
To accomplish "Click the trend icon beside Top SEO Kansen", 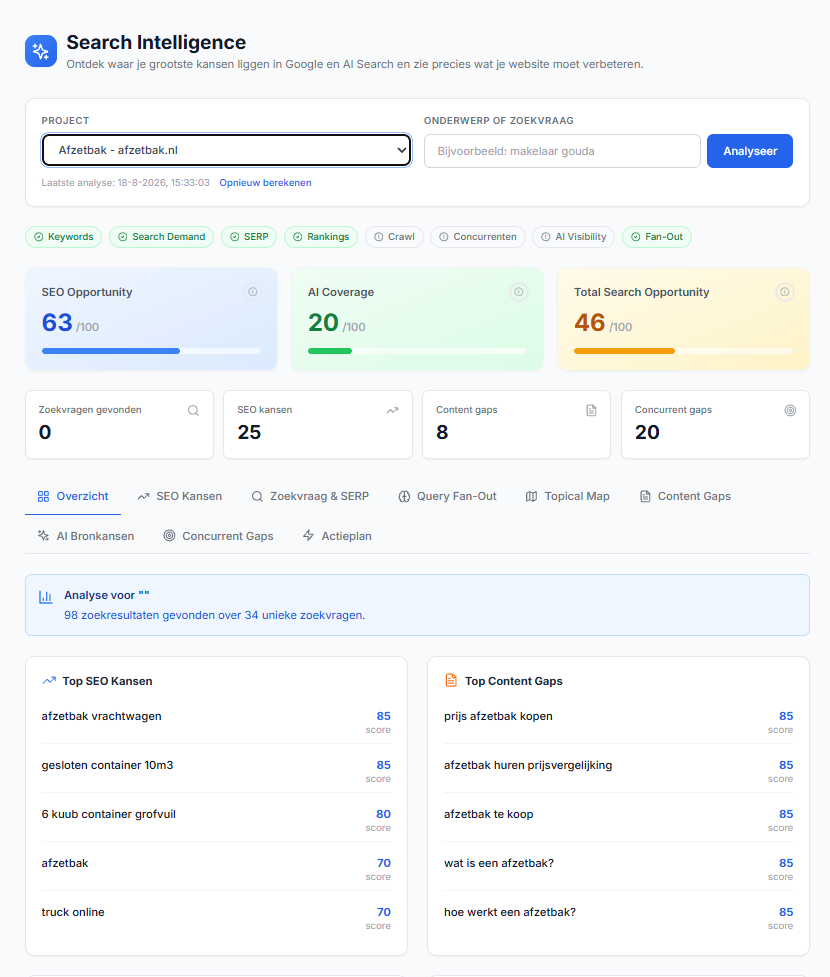I will [x=49, y=680].
